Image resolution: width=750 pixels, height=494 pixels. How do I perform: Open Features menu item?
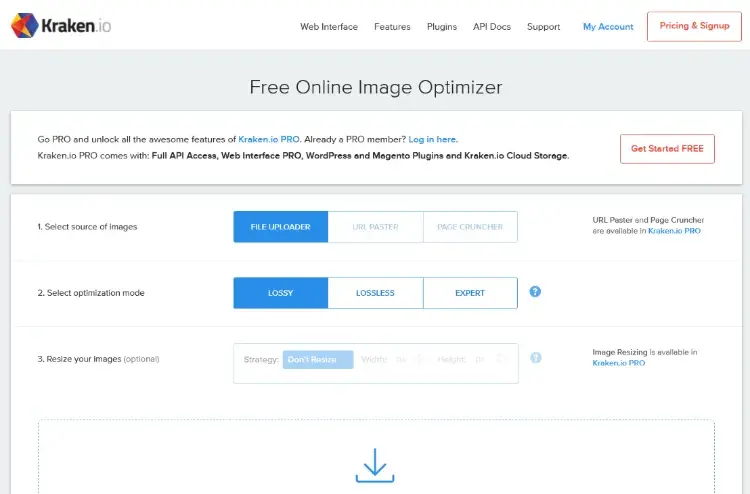[x=392, y=27]
